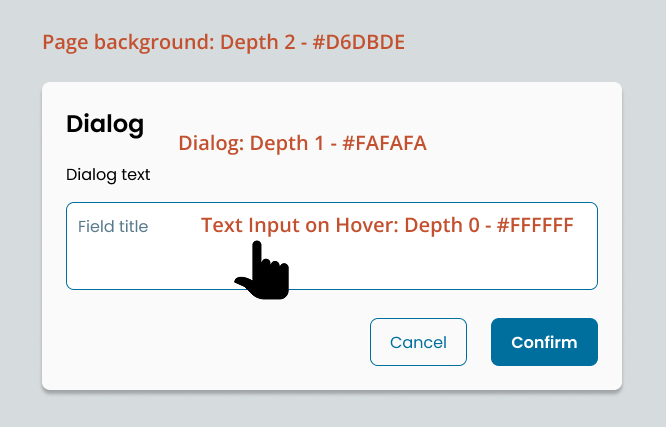Click the bold "Dialog" heading
The height and width of the screenshot is (427, 666).
tap(105, 124)
